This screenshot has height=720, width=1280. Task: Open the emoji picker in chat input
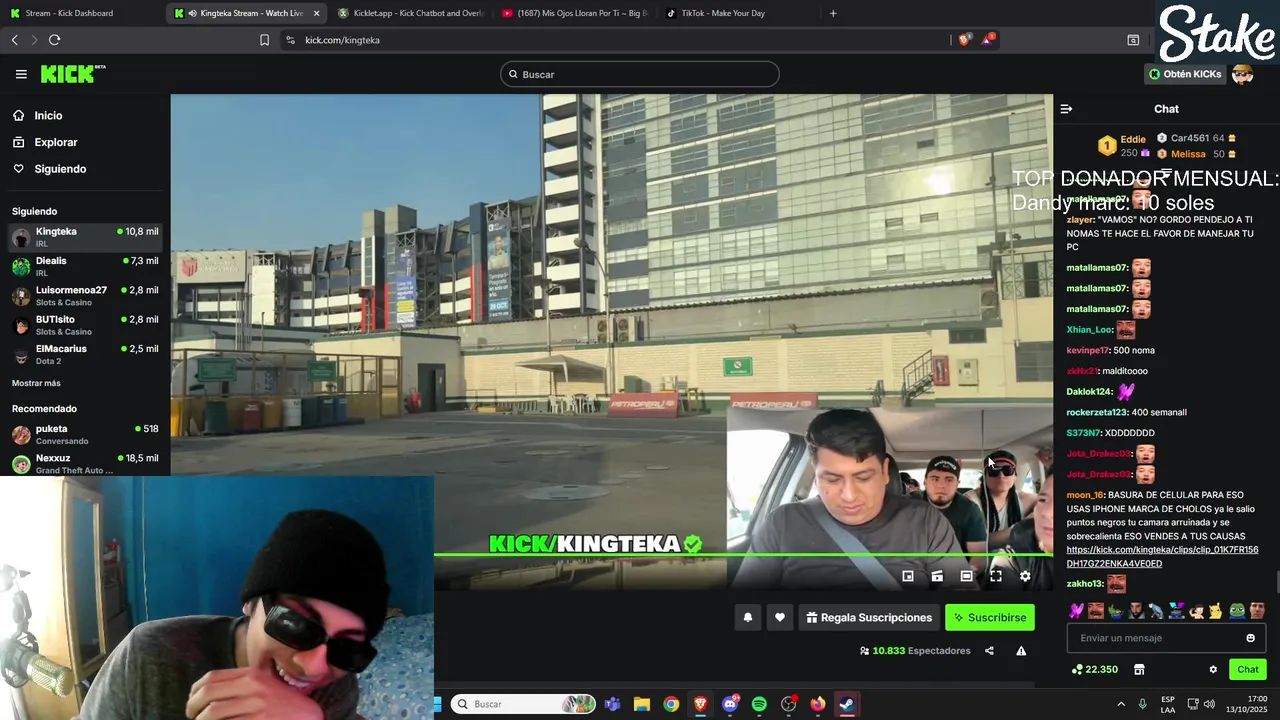pos(1250,638)
